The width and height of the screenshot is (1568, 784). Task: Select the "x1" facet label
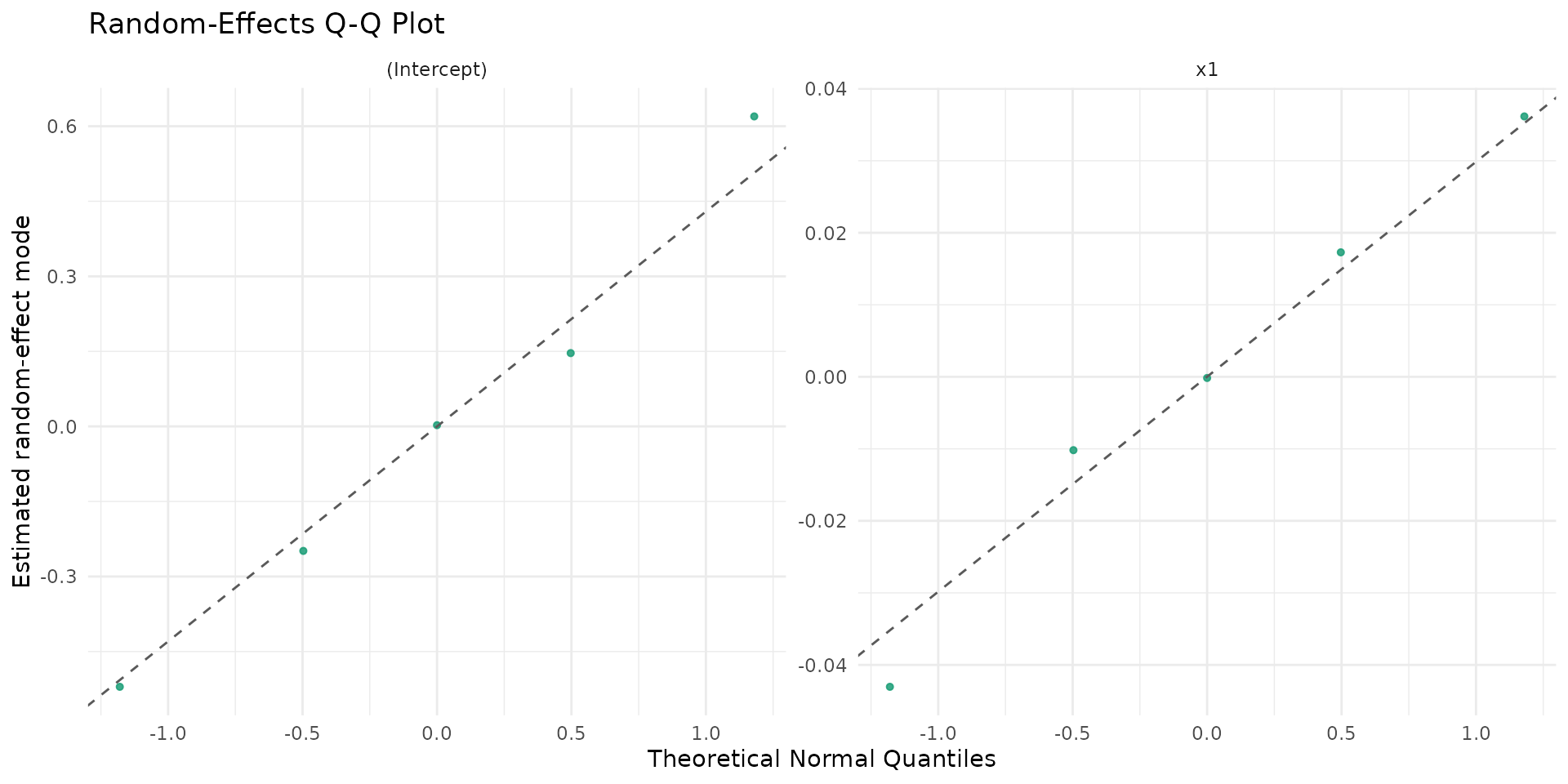click(x=1206, y=70)
